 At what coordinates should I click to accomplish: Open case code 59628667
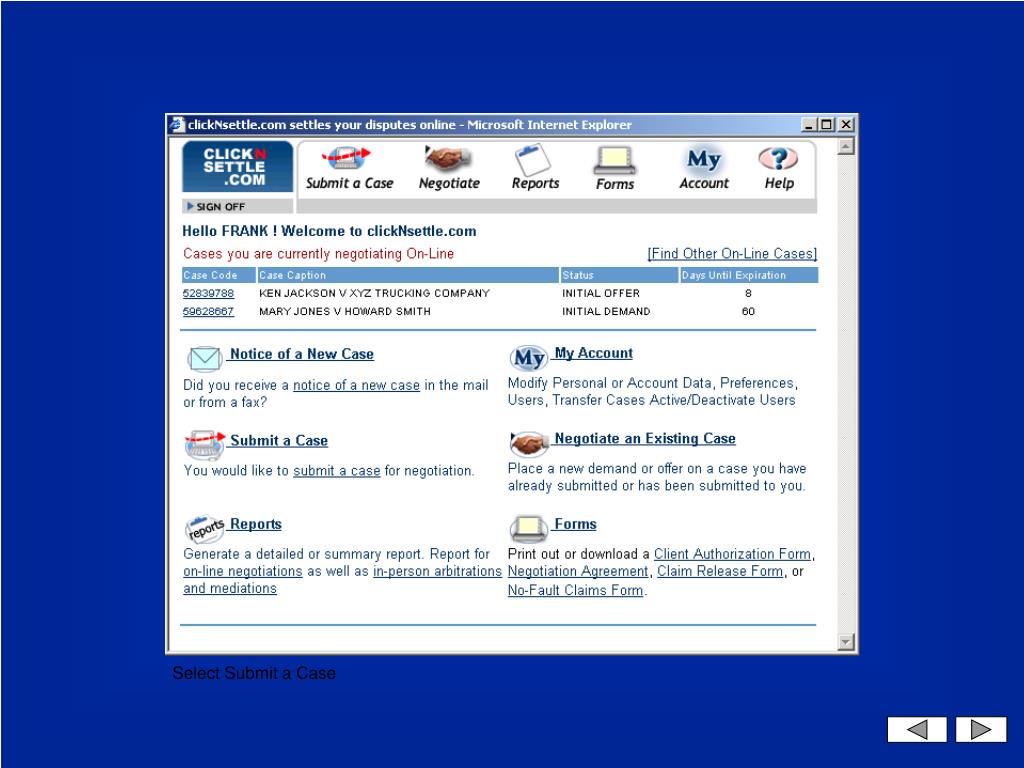208,312
